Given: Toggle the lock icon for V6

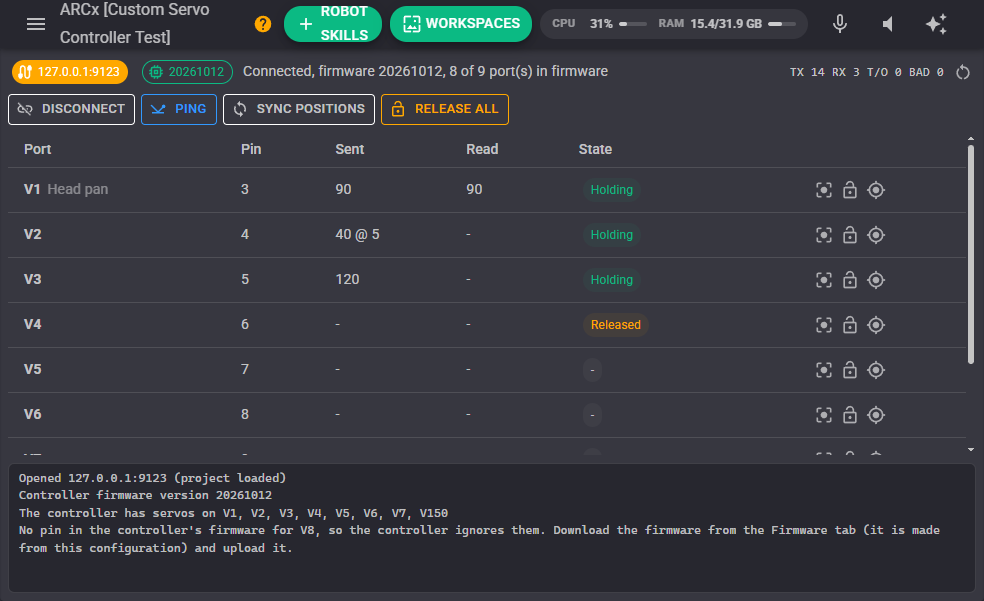Looking at the screenshot, I should click(x=850, y=415).
